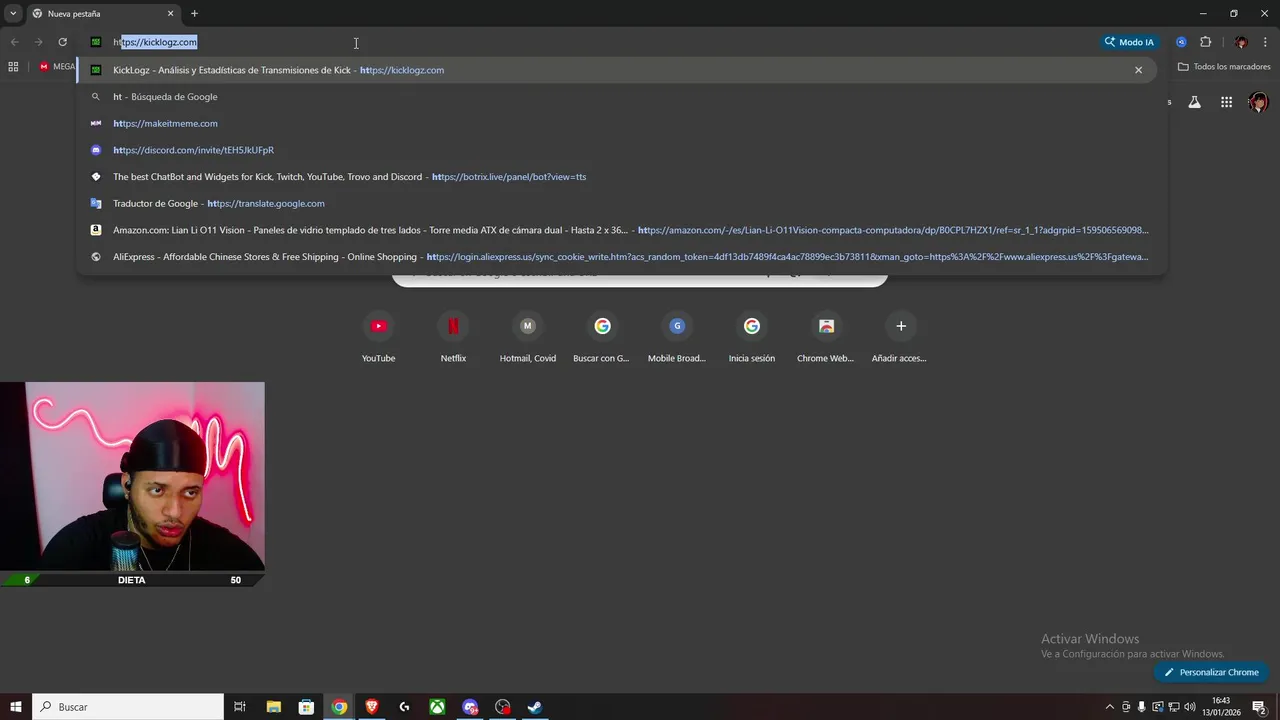Open Microsoft Store from taskbar
The width and height of the screenshot is (1280, 720).
306,707
